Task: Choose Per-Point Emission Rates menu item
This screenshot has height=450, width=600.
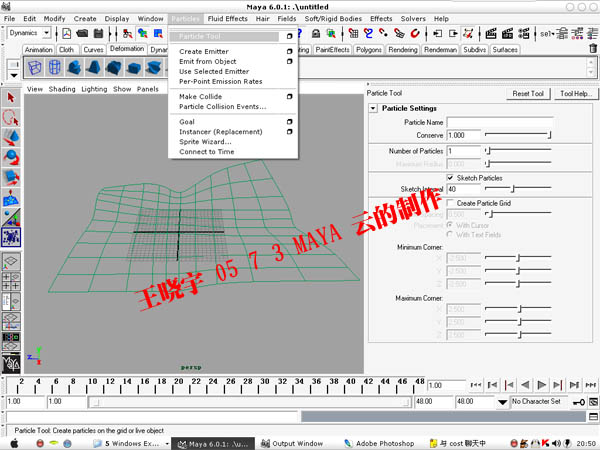Action: (x=221, y=82)
